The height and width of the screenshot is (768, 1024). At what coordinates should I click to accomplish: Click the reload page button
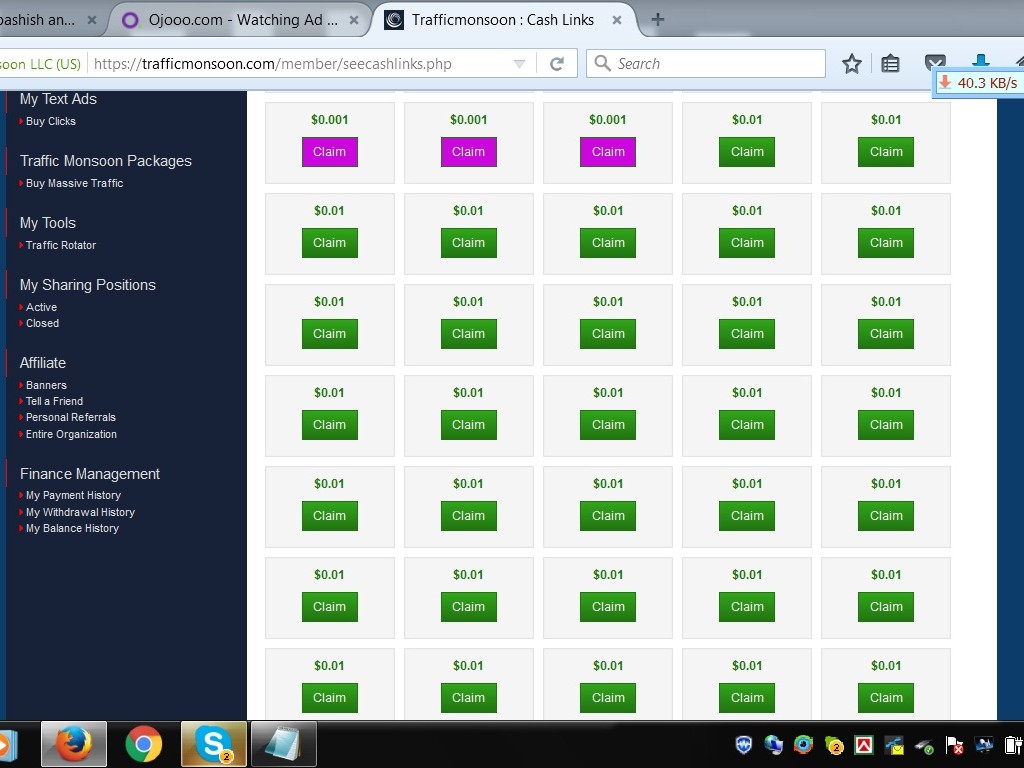[x=557, y=64]
